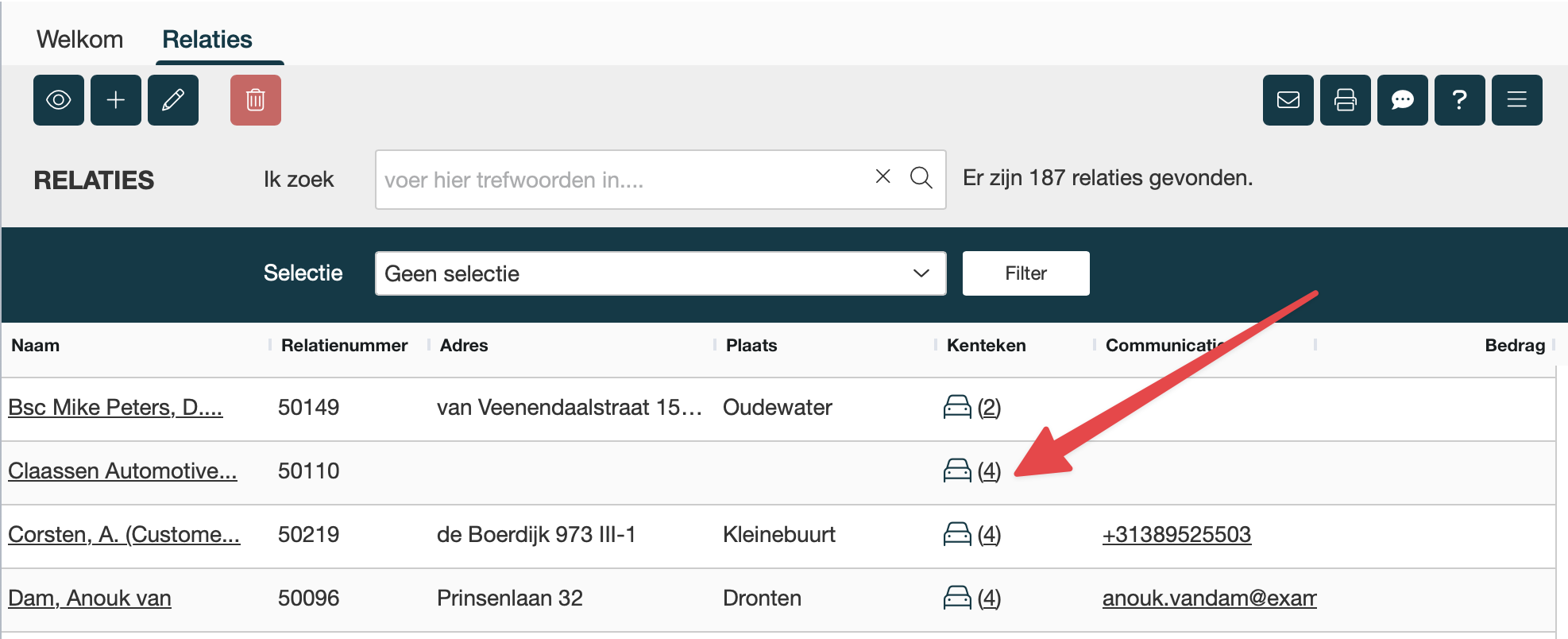Screen dimensions: 1568x639
Task: Open the email envelope icon
Action: click(1288, 100)
